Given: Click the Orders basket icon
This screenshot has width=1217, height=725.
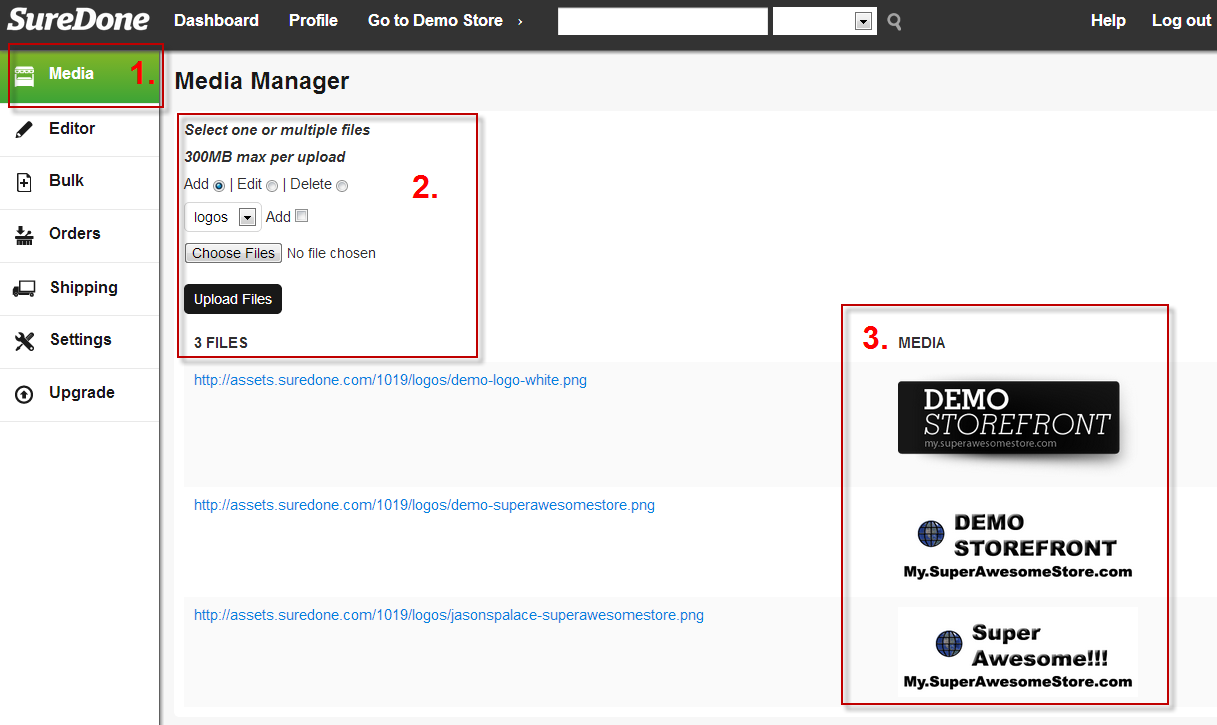Looking at the screenshot, I should pos(25,235).
